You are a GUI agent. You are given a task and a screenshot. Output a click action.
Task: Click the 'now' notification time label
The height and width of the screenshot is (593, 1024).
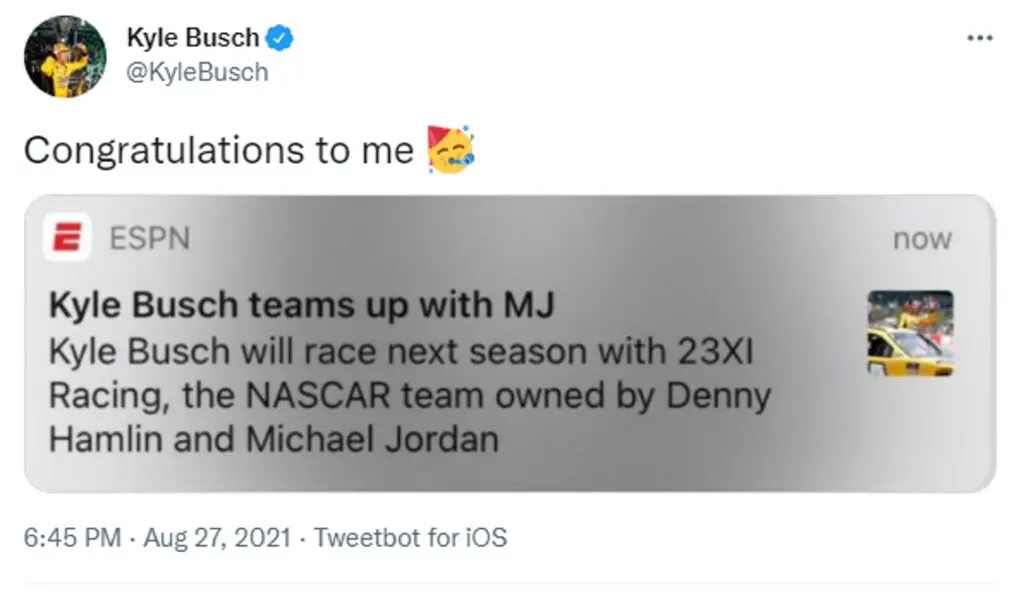922,240
